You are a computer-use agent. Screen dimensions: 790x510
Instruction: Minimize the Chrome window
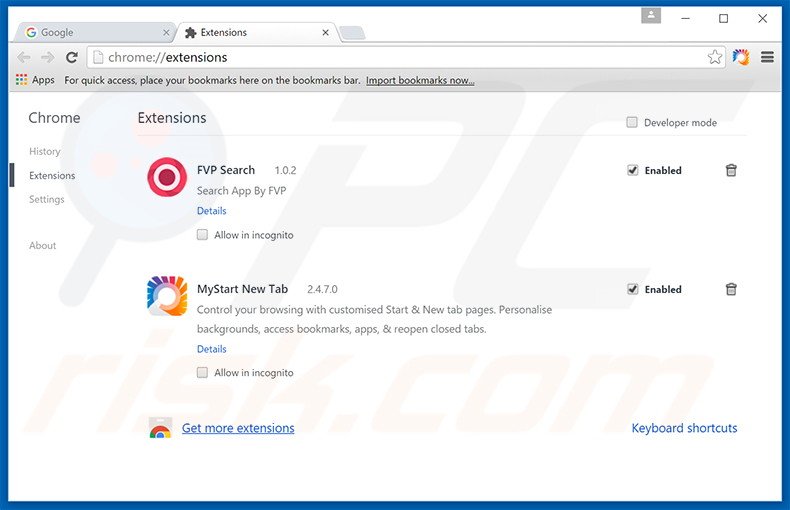point(685,18)
